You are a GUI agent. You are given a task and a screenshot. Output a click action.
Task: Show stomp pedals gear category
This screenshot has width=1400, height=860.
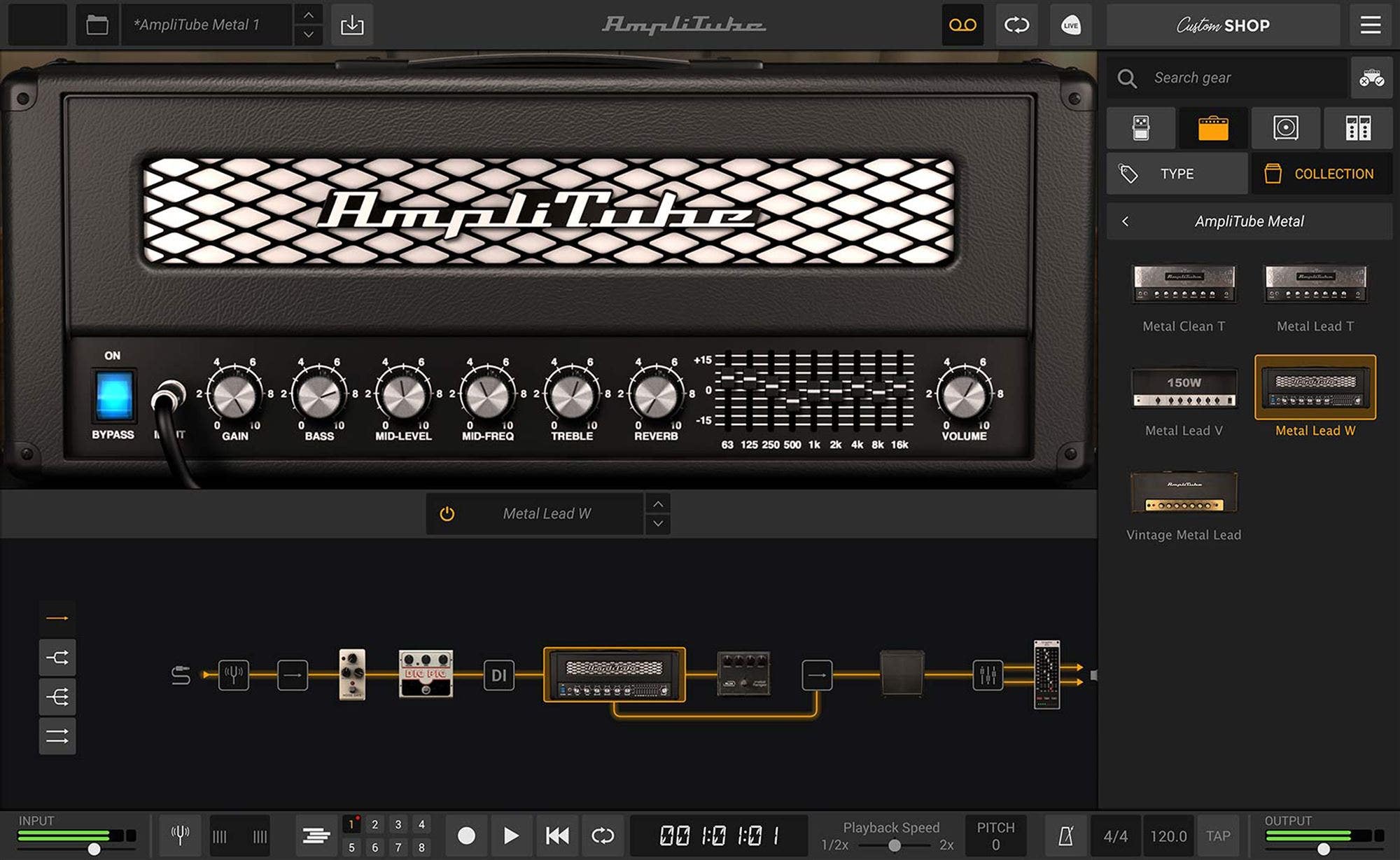click(1141, 128)
